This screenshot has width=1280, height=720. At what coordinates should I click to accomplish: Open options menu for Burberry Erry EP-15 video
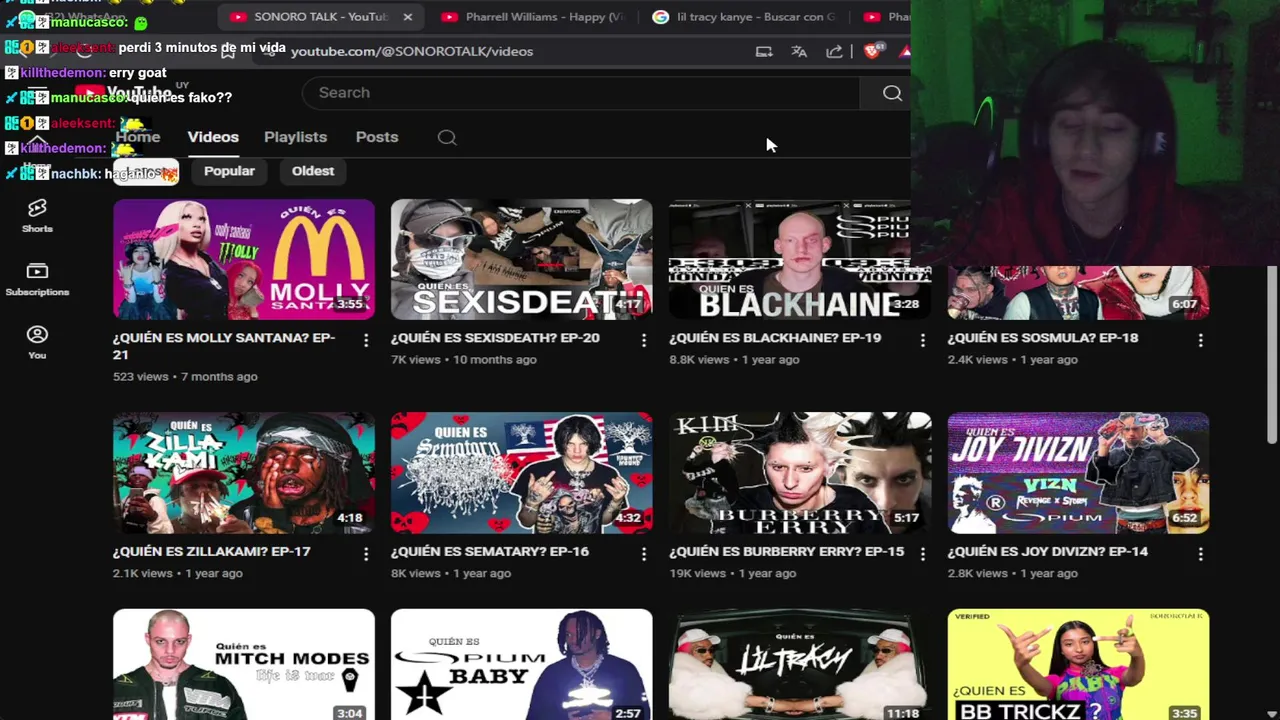point(922,553)
